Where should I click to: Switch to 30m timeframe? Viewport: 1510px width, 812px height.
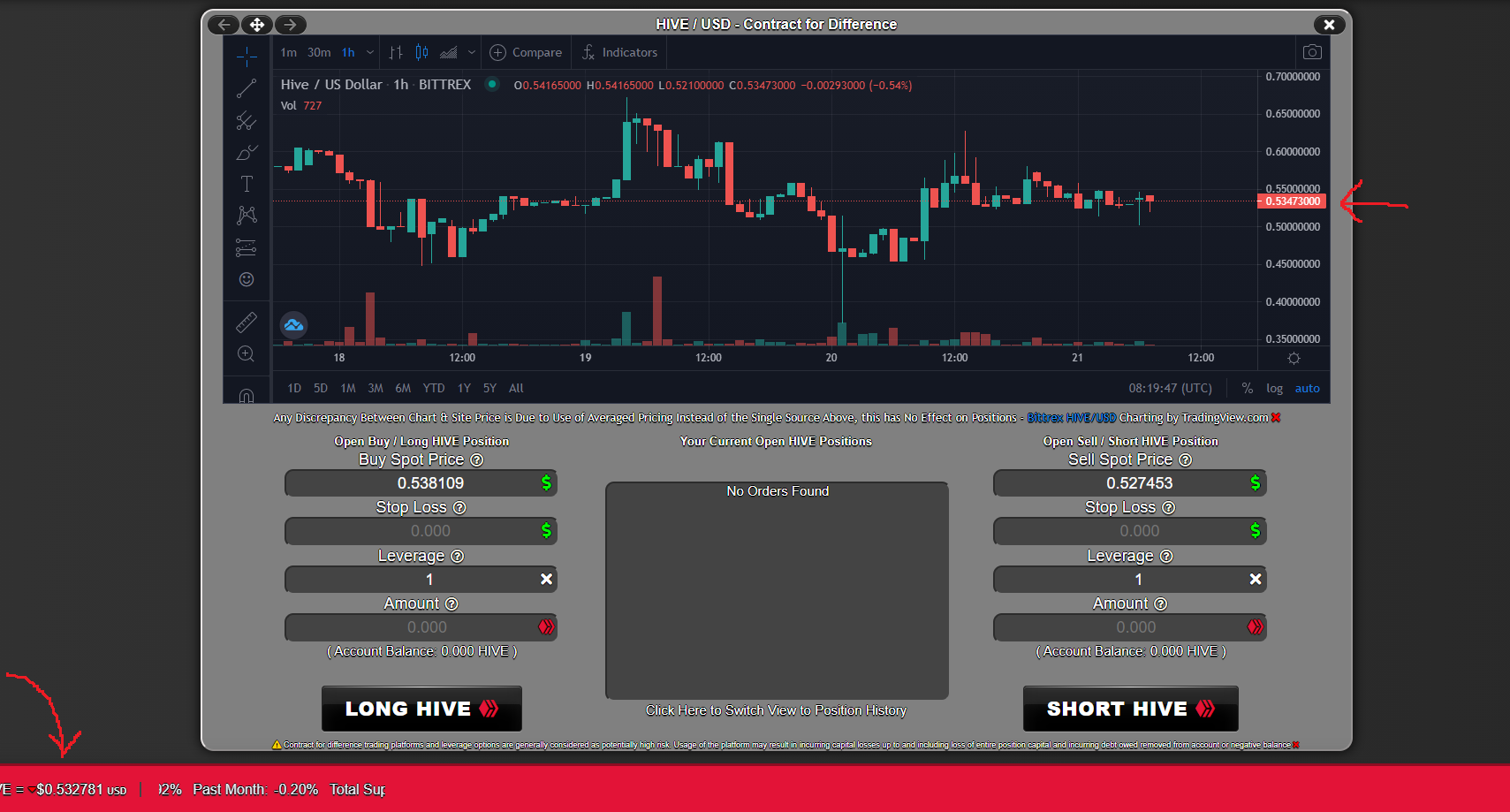pyautogui.click(x=319, y=52)
